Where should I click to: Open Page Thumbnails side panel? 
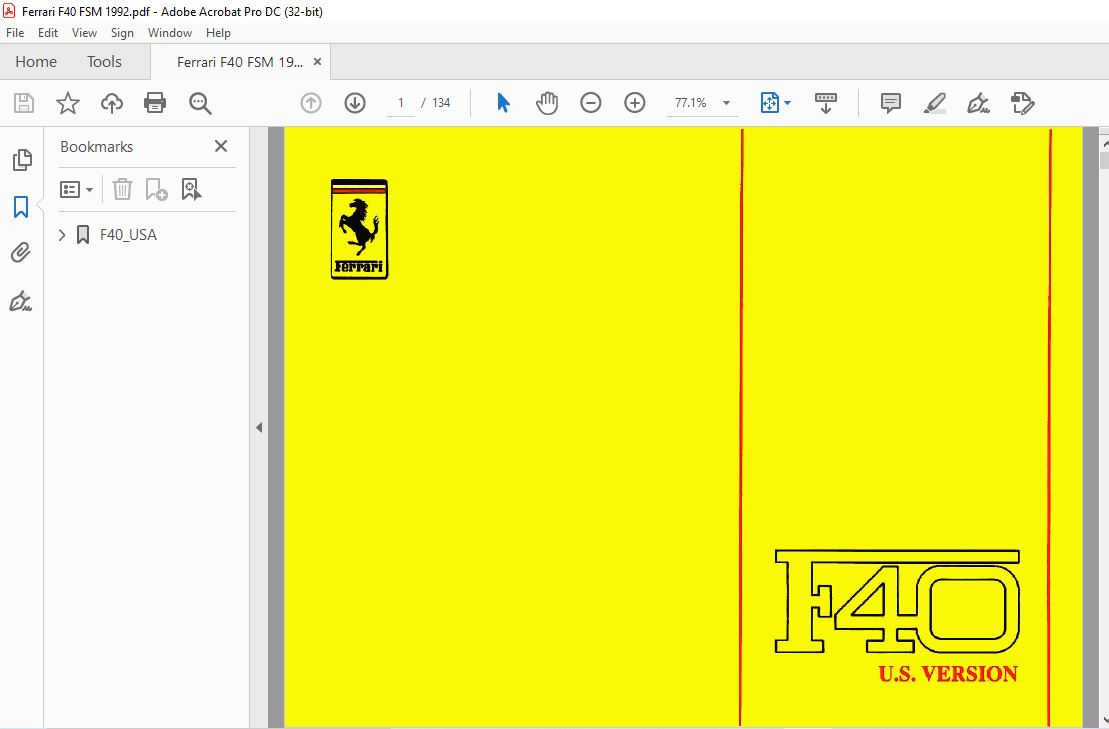click(22, 160)
